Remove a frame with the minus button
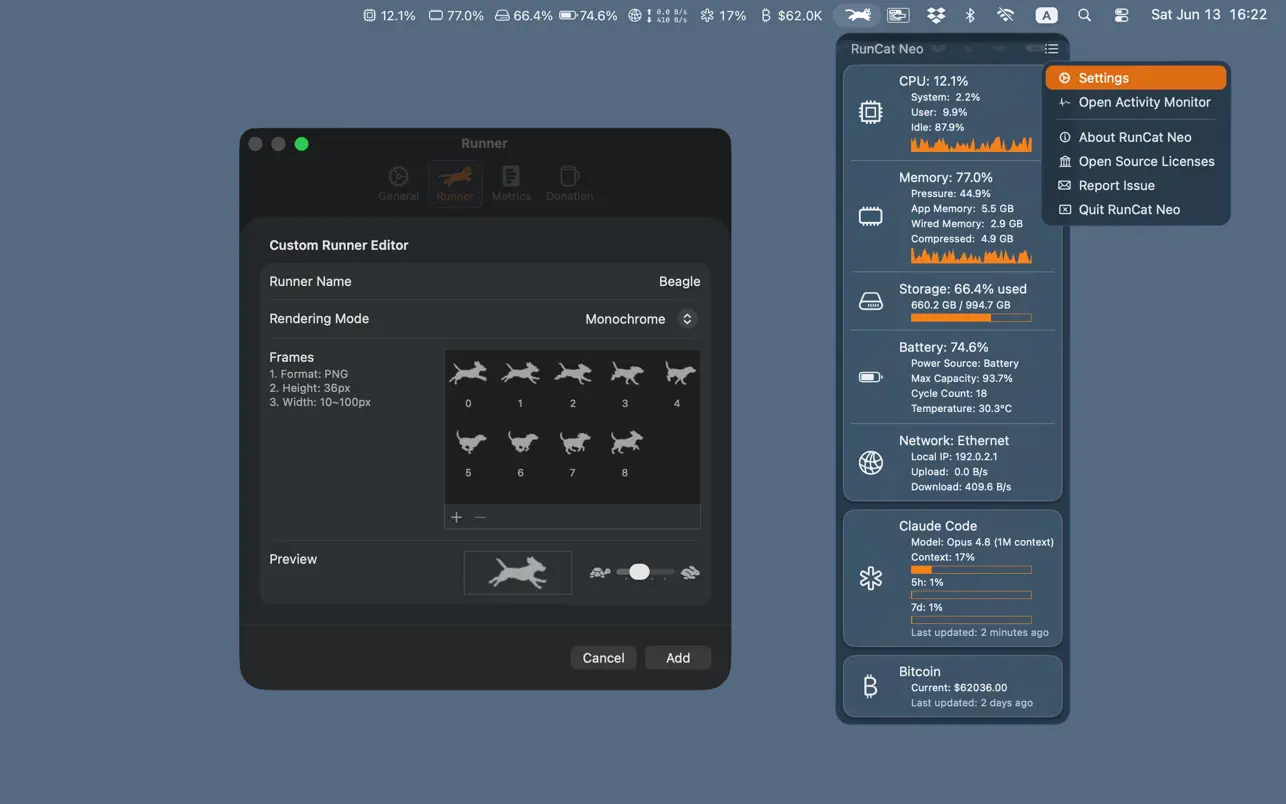 (481, 517)
